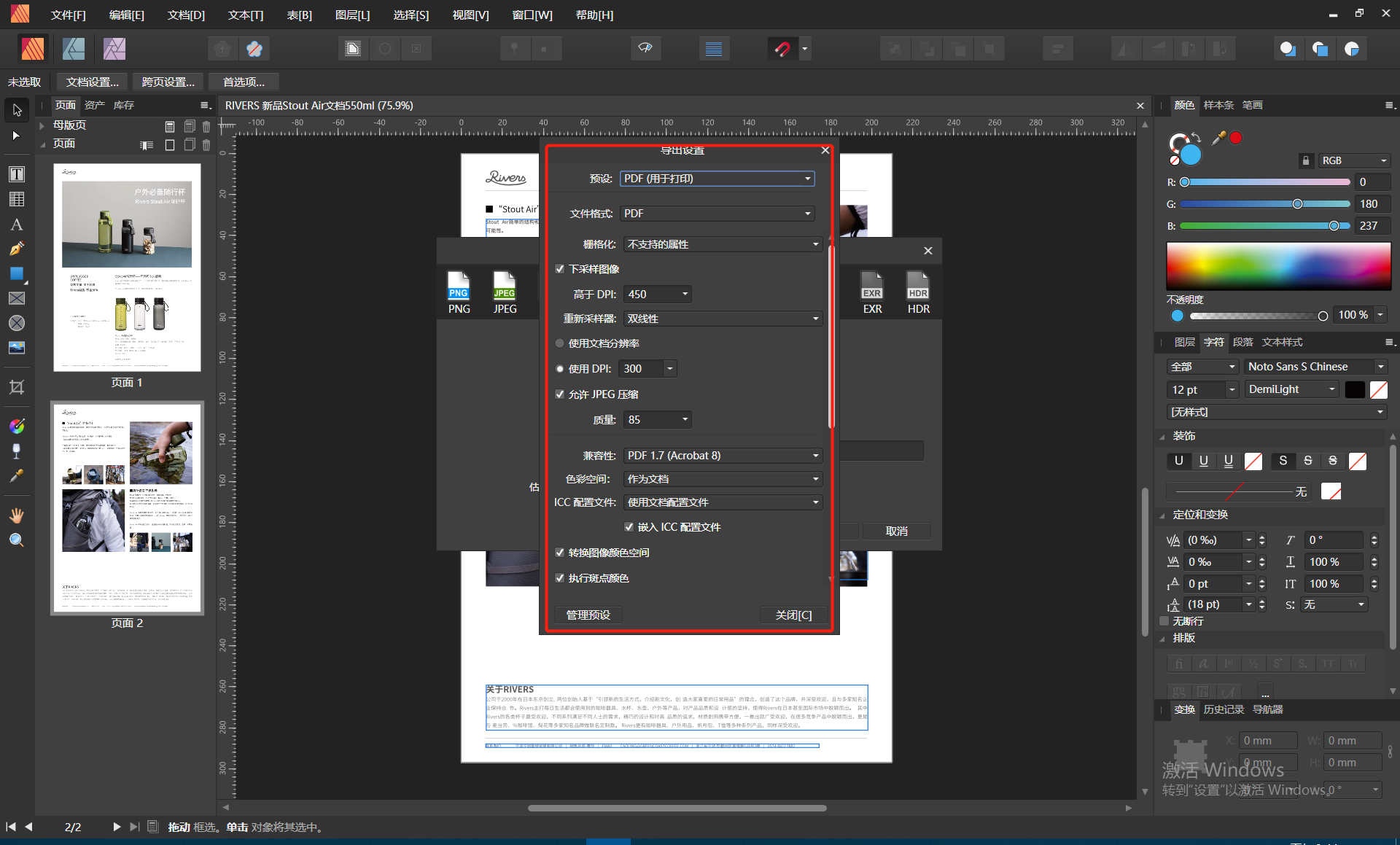The height and width of the screenshot is (845, 1400).
Task: Select the Crop tool
Action: (x=17, y=386)
